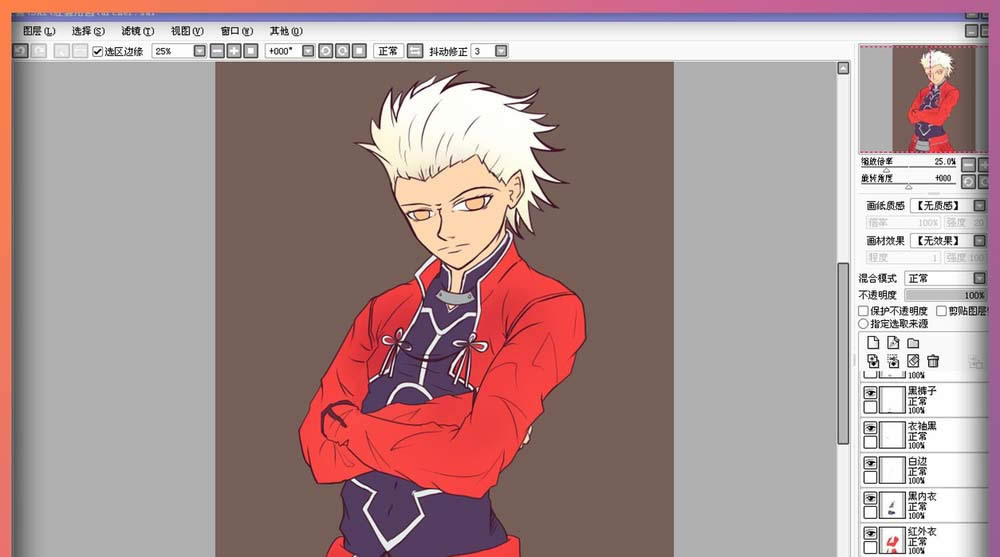Open the zoom percentage 25% dropdown
The height and width of the screenshot is (557, 1000).
(200, 51)
